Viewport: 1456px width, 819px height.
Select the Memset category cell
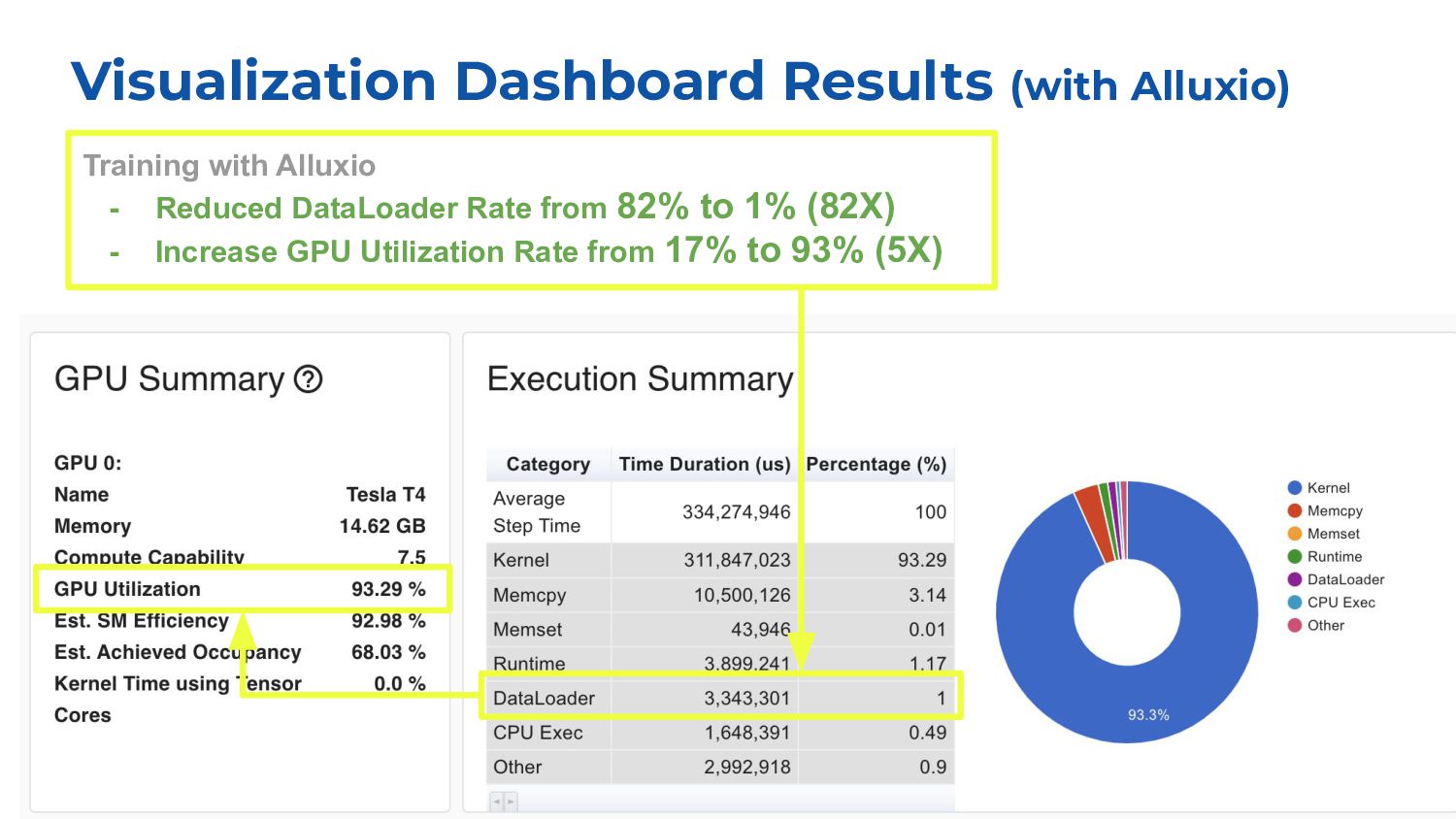(548, 630)
